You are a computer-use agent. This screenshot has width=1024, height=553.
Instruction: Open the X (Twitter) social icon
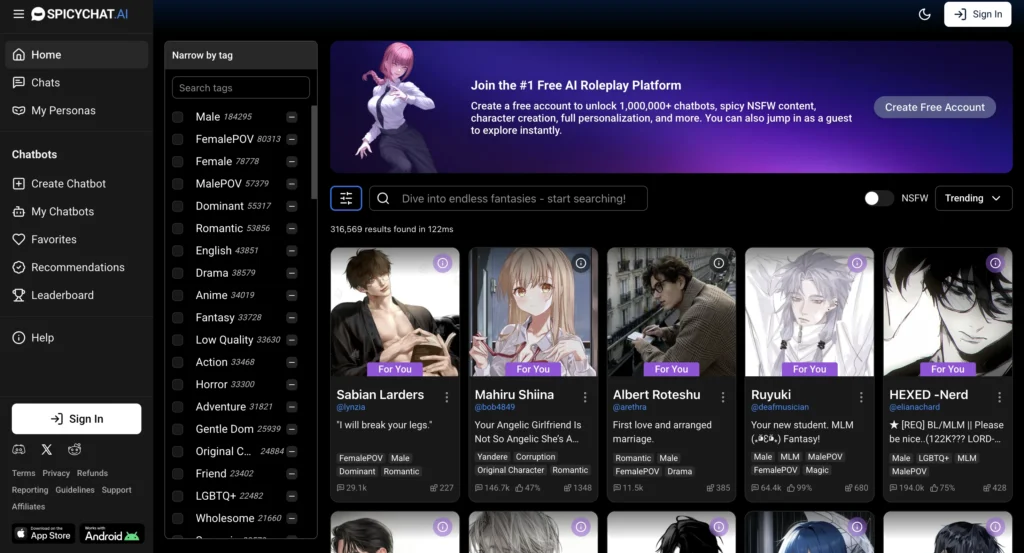point(47,450)
